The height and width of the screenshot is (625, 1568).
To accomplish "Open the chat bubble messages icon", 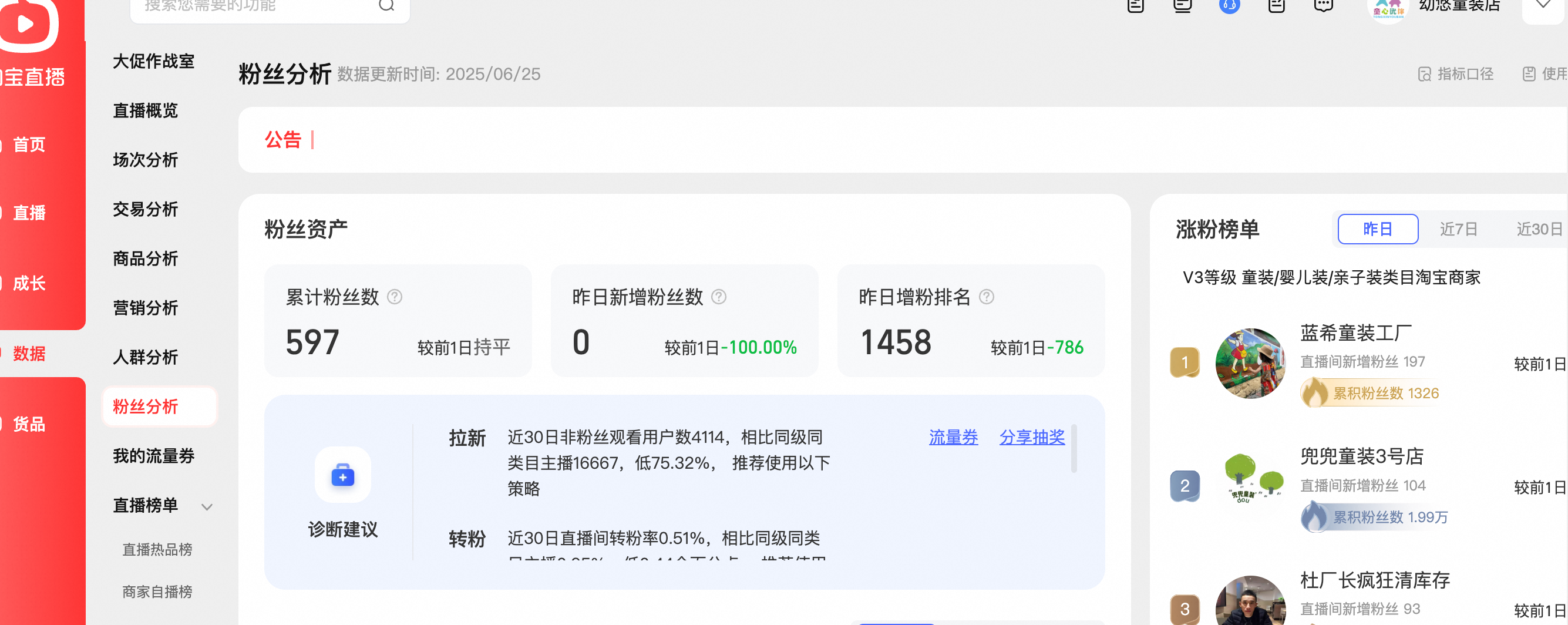I will pyautogui.click(x=1323, y=5).
